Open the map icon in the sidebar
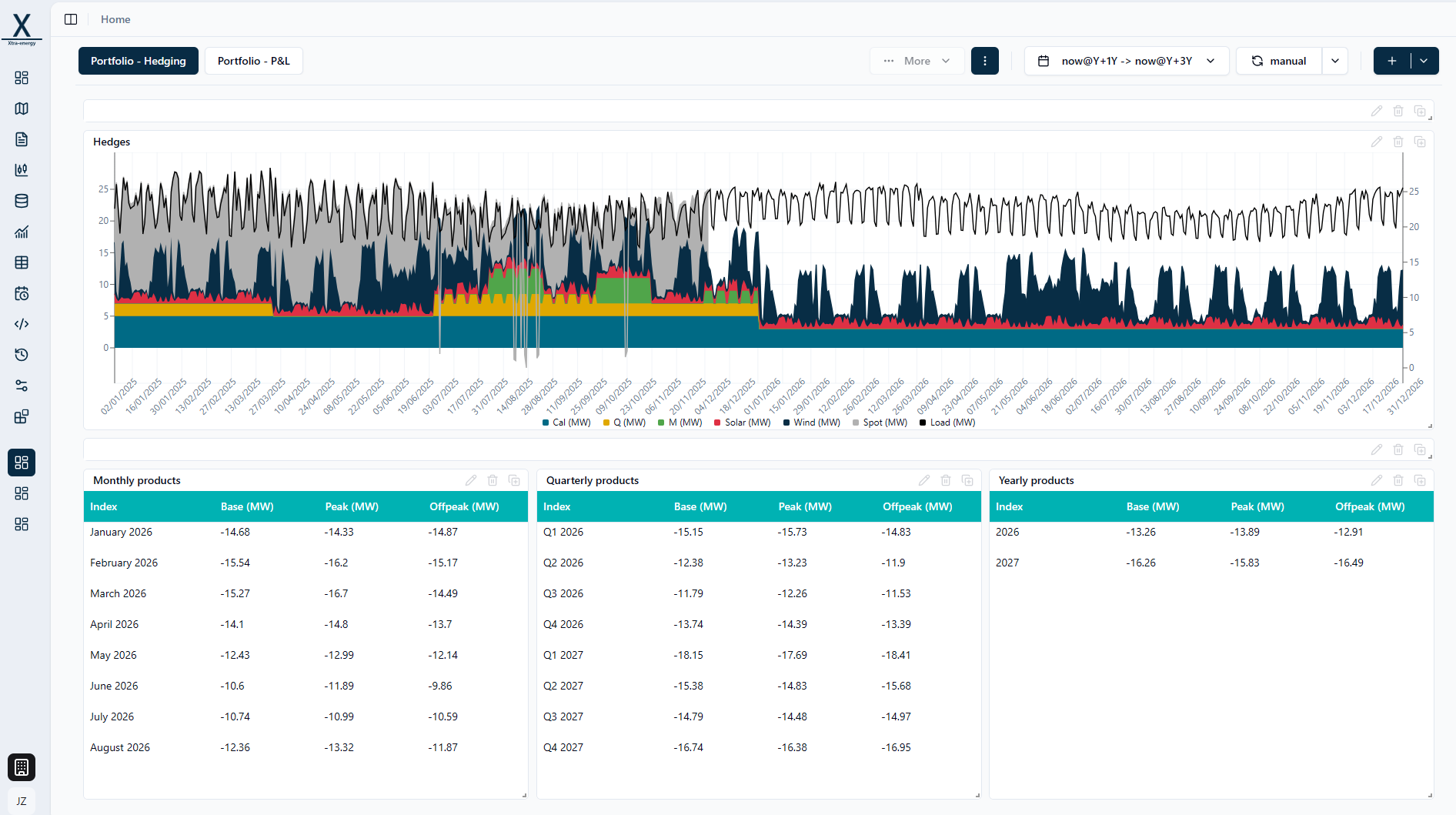The width and height of the screenshot is (1456, 815). coord(22,109)
